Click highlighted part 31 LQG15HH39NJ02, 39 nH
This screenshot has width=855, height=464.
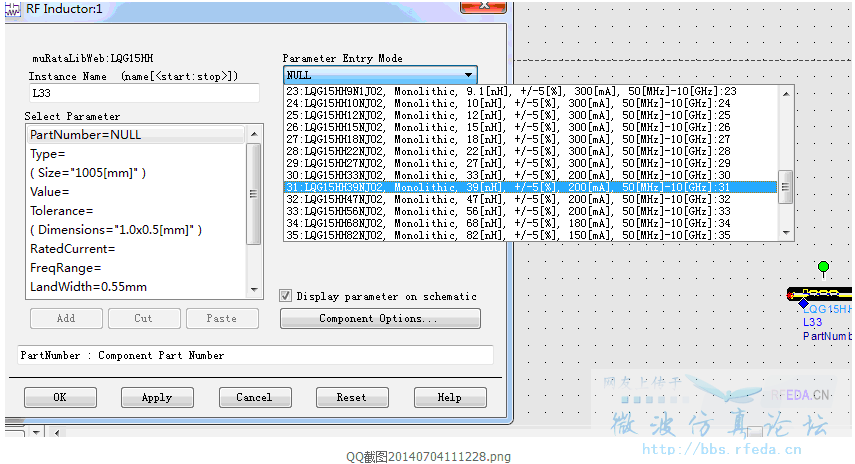(531, 187)
